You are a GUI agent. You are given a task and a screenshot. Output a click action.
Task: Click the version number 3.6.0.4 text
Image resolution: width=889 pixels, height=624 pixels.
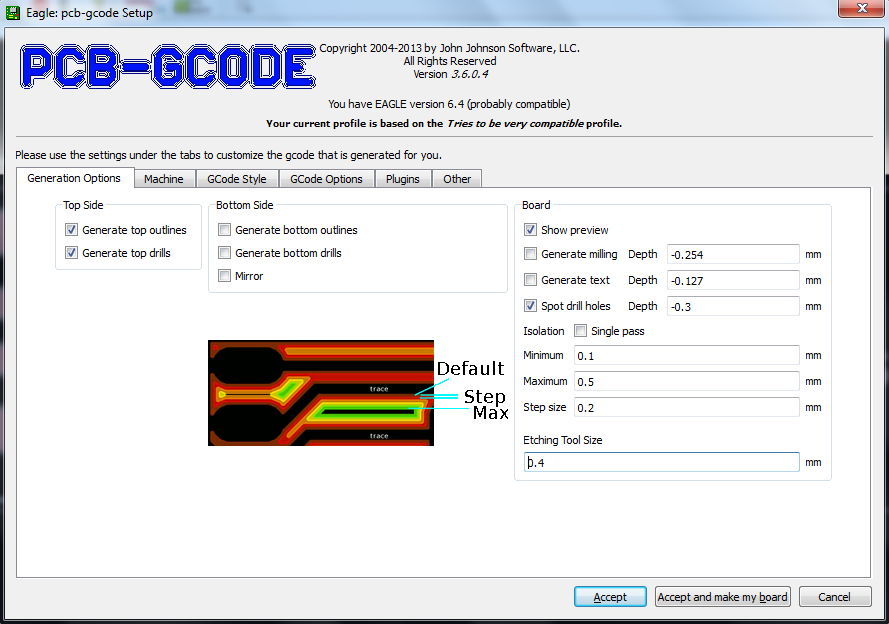(469, 74)
